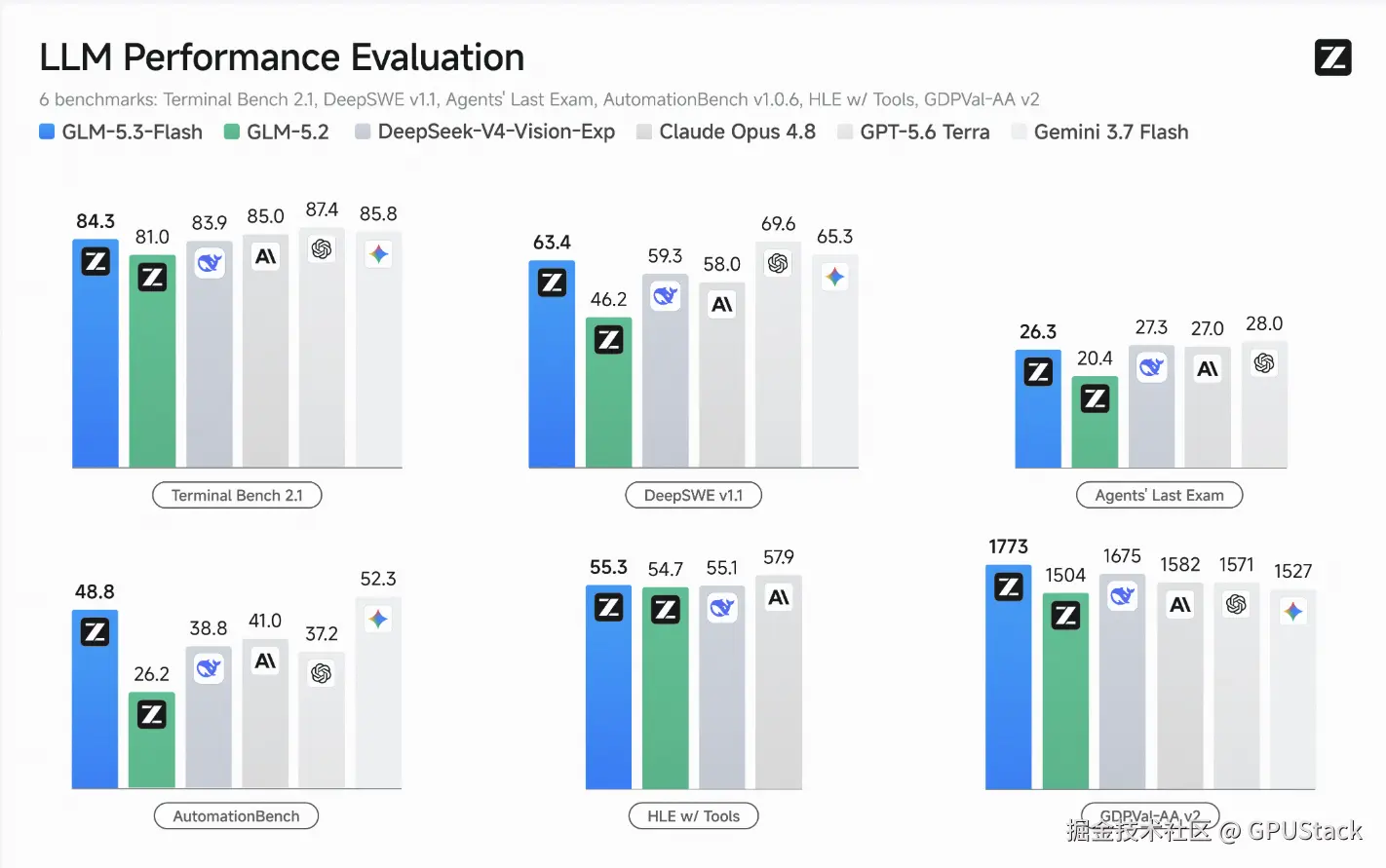Click the AutomationBench label pill
Image resolution: width=1386 pixels, height=868 pixels.
[x=236, y=815]
